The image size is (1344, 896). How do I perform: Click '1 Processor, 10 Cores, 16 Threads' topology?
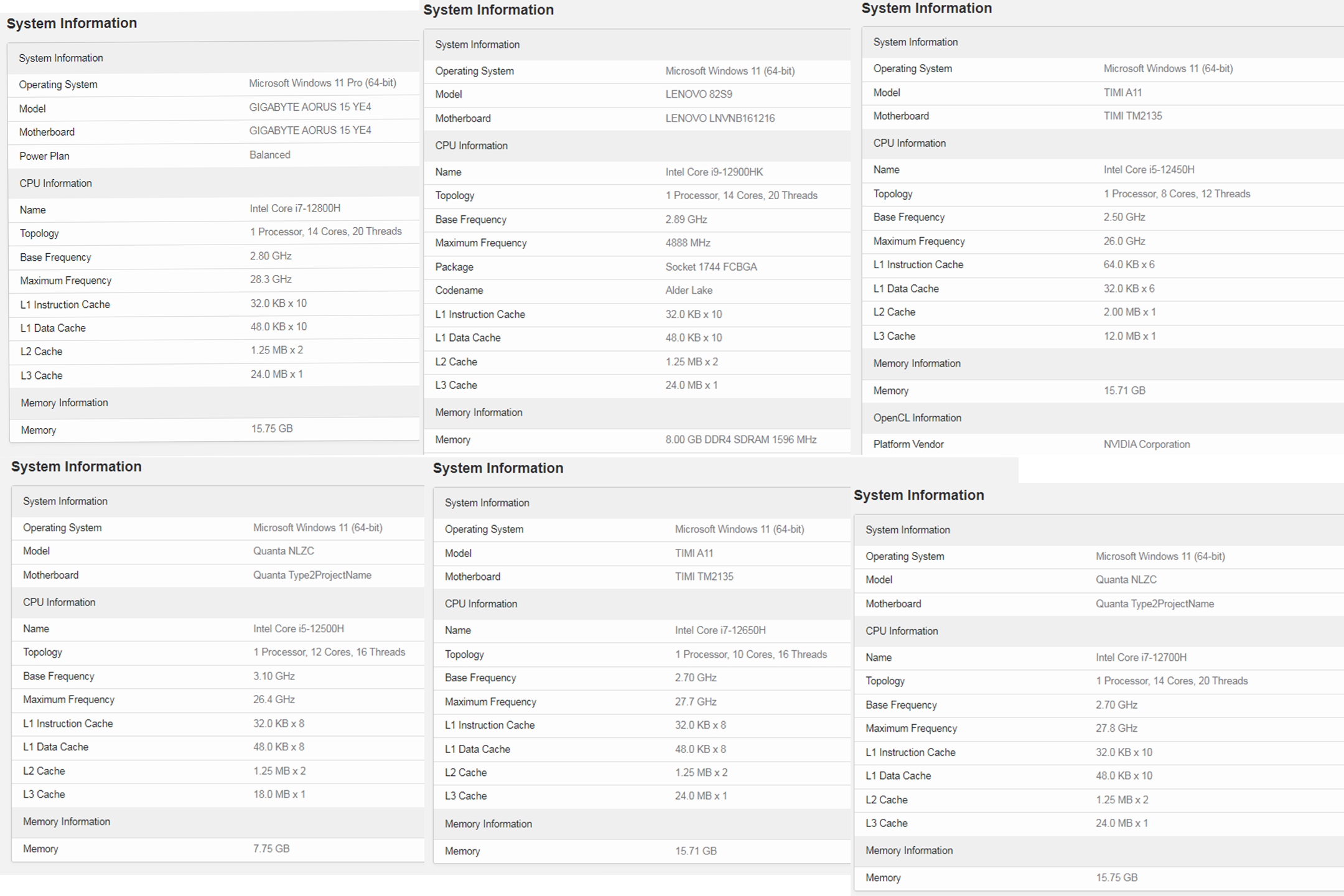[x=751, y=655]
